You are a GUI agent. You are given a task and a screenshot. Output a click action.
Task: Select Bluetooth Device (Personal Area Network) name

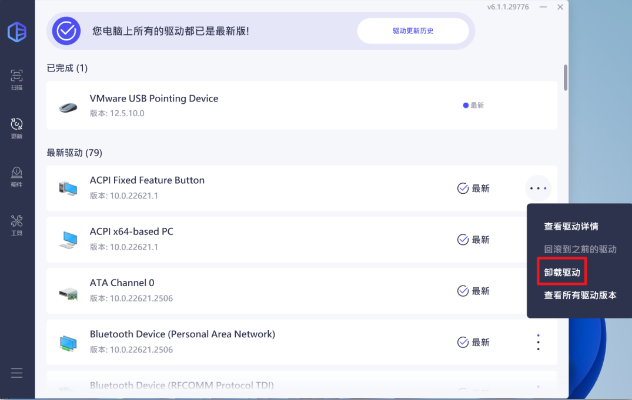coord(182,334)
